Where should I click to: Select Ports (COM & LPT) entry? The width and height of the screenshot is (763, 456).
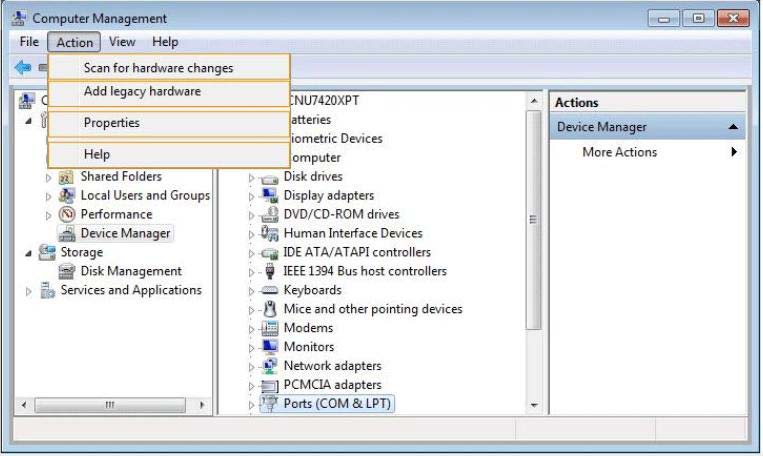pyautogui.click(x=337, y=404)
